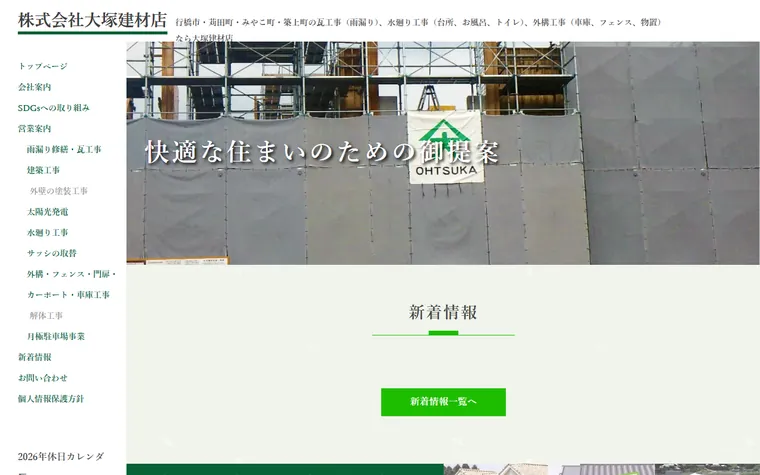Open 会社案内 sidebar link

pos(34,87)
